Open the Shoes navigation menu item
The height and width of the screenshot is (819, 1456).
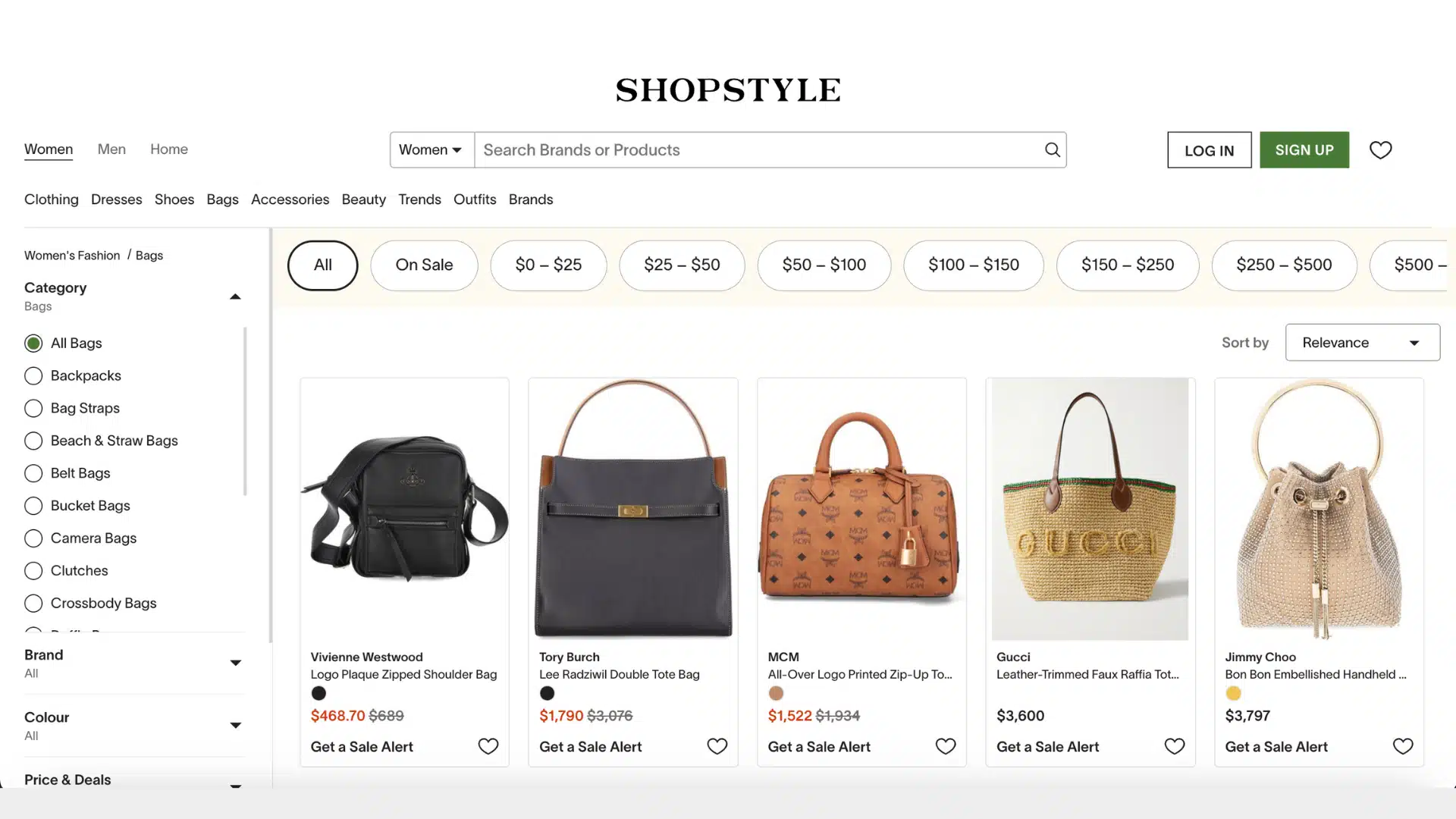pos(174,199)
